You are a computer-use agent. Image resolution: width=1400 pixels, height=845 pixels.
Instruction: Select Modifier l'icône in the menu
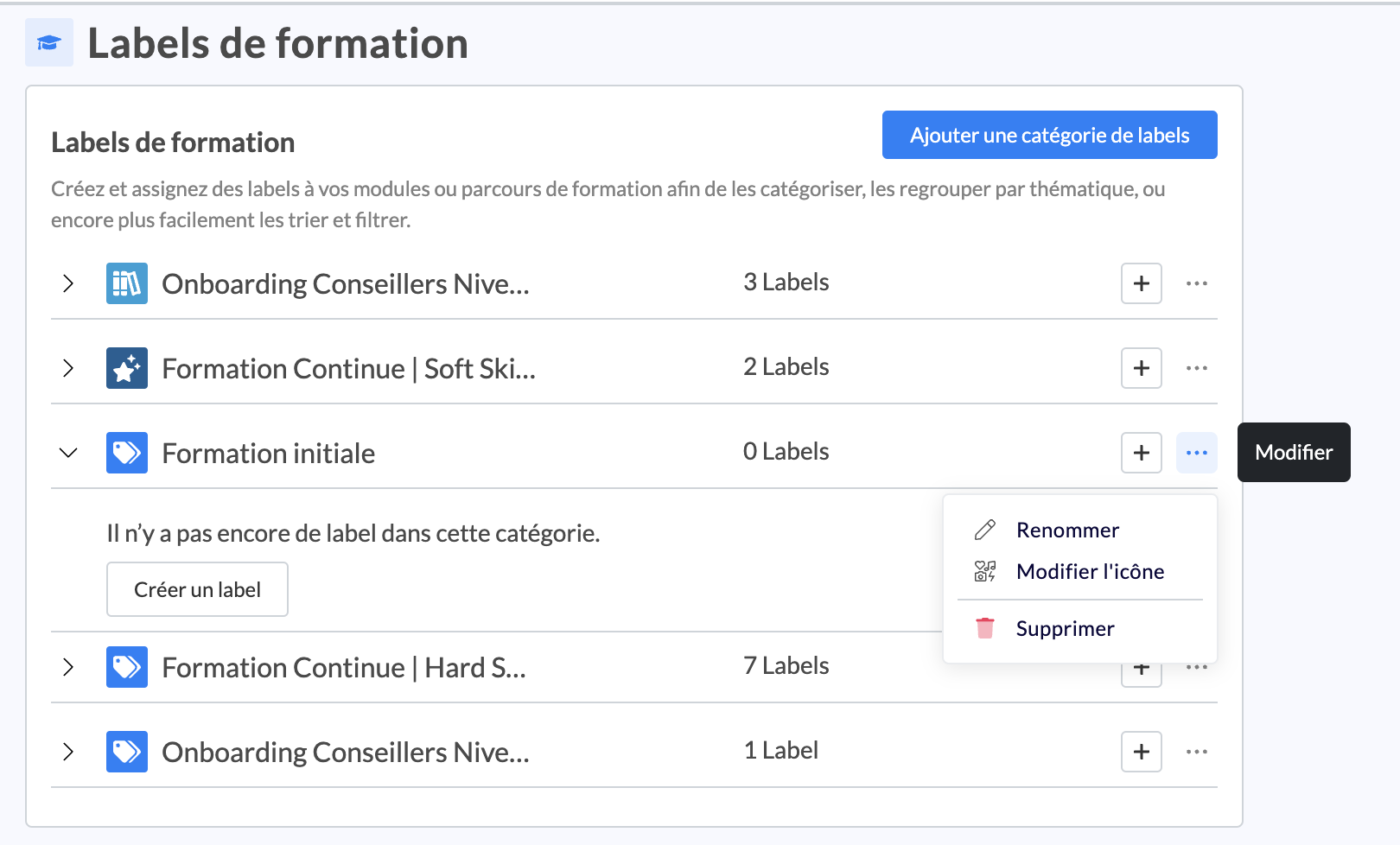click(1090, 571)
